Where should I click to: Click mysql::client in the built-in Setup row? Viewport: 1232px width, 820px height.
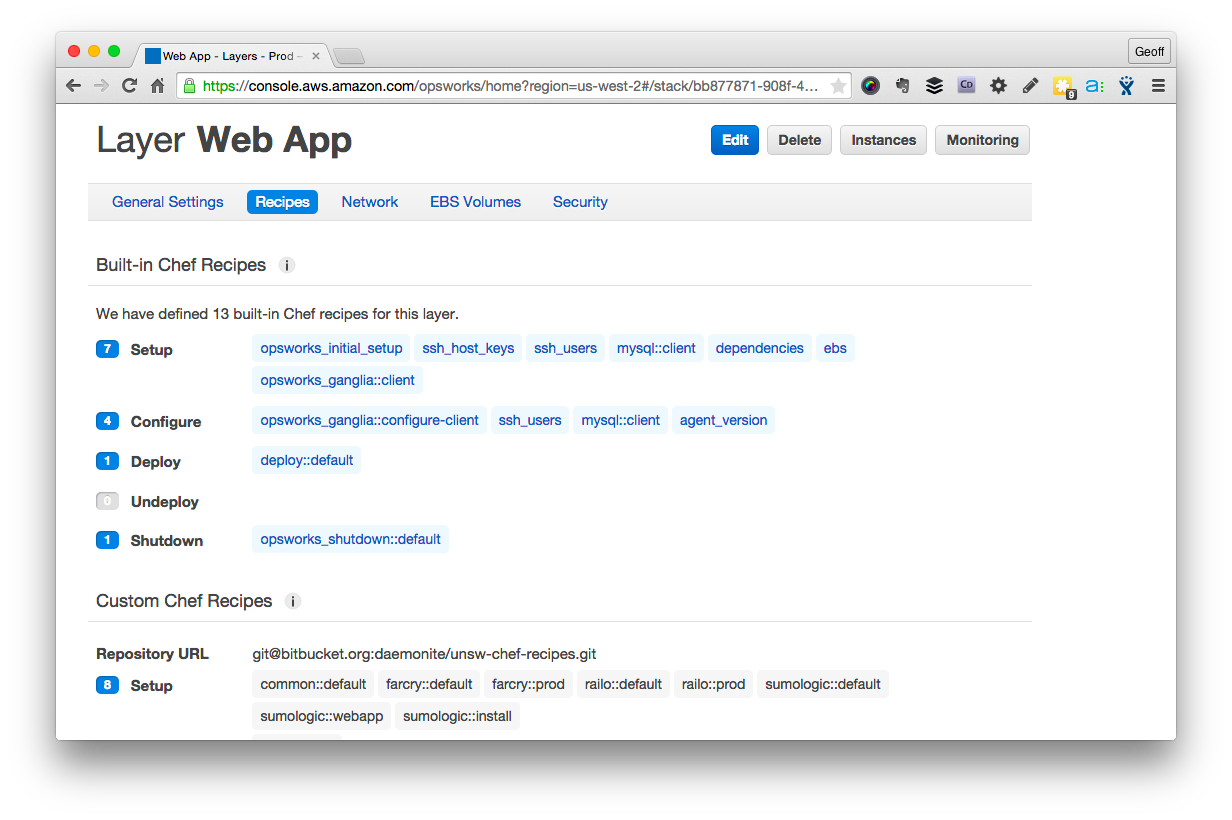click(x=656, y=348)
